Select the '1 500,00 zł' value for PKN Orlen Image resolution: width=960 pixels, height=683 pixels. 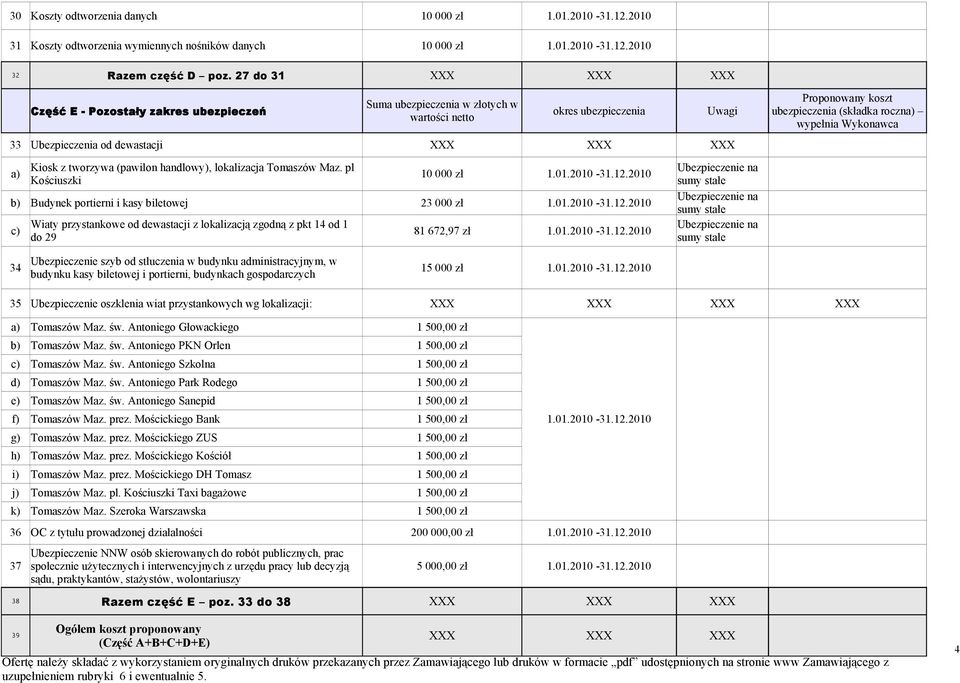442,346
